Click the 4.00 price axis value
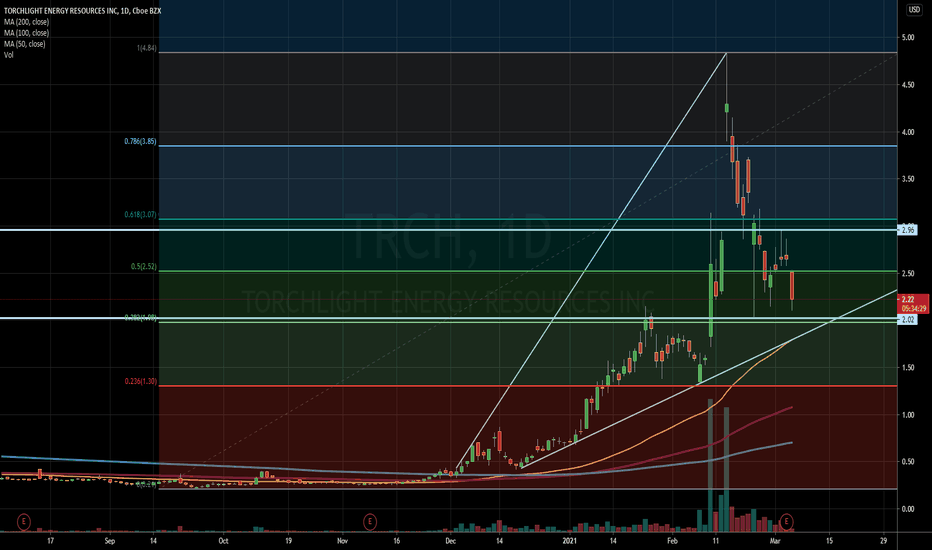 (908, 132)
